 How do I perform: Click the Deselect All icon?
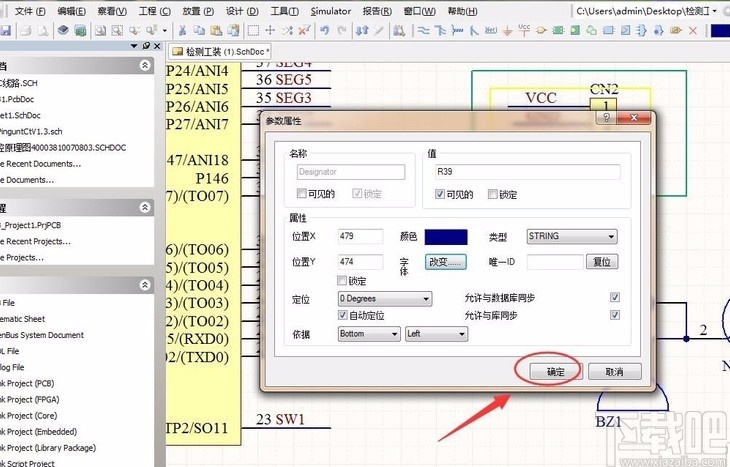click(287, 31)
